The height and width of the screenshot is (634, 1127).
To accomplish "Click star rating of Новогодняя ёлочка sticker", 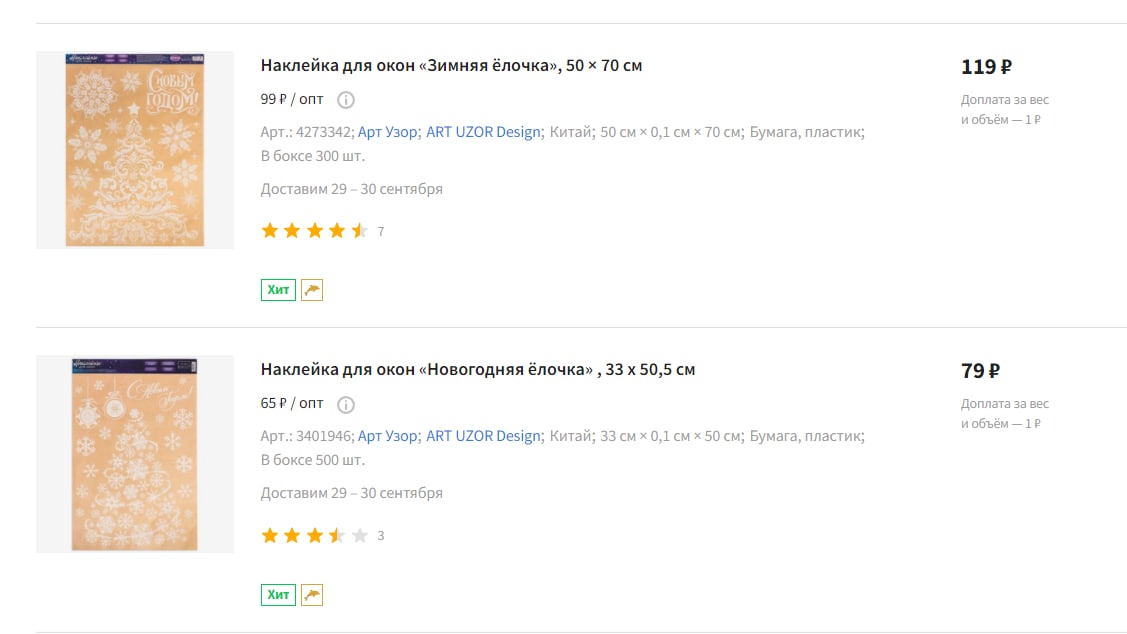I will pos(315,536).
